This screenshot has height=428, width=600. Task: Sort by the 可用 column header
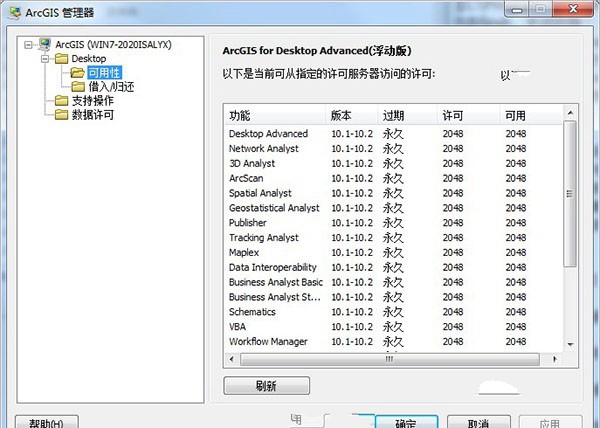click(x=531, y=115)
